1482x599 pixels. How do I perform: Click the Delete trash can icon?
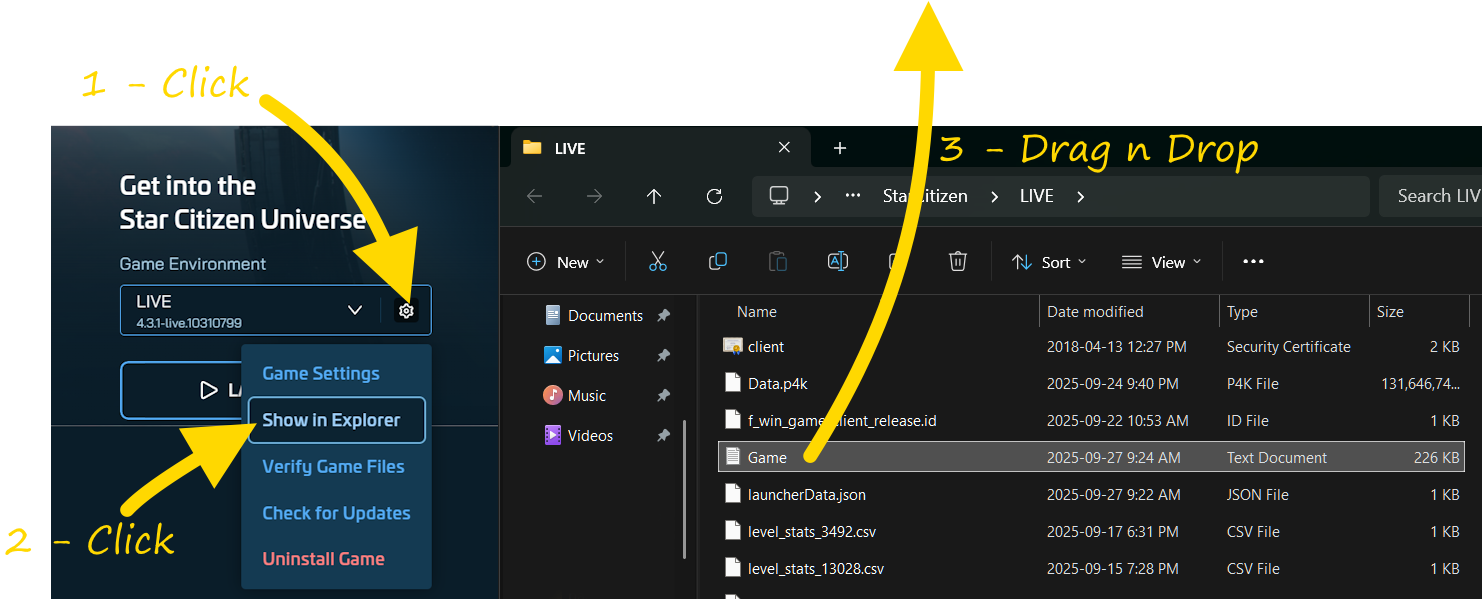pyautogui.click(x=957, y=262)
